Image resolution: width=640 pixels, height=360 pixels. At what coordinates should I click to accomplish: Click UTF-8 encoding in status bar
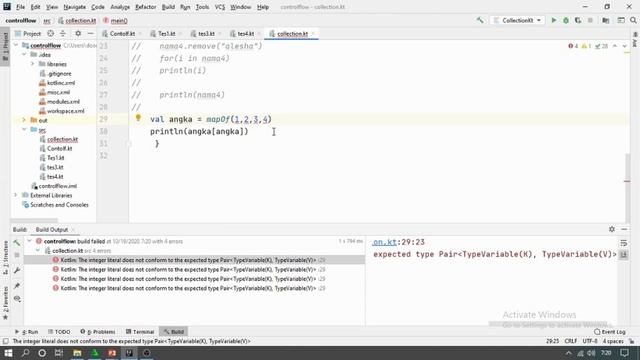(590, 341)
